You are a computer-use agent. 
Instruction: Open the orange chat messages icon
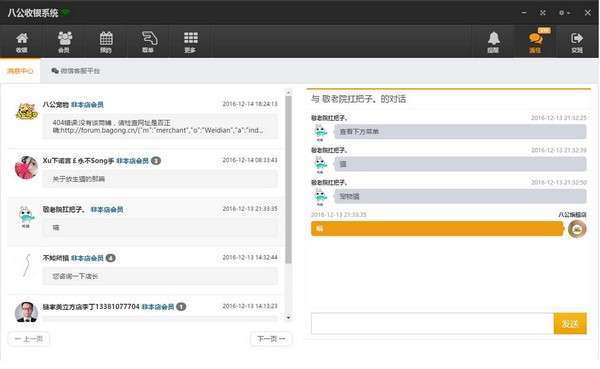tap(535, 42)
